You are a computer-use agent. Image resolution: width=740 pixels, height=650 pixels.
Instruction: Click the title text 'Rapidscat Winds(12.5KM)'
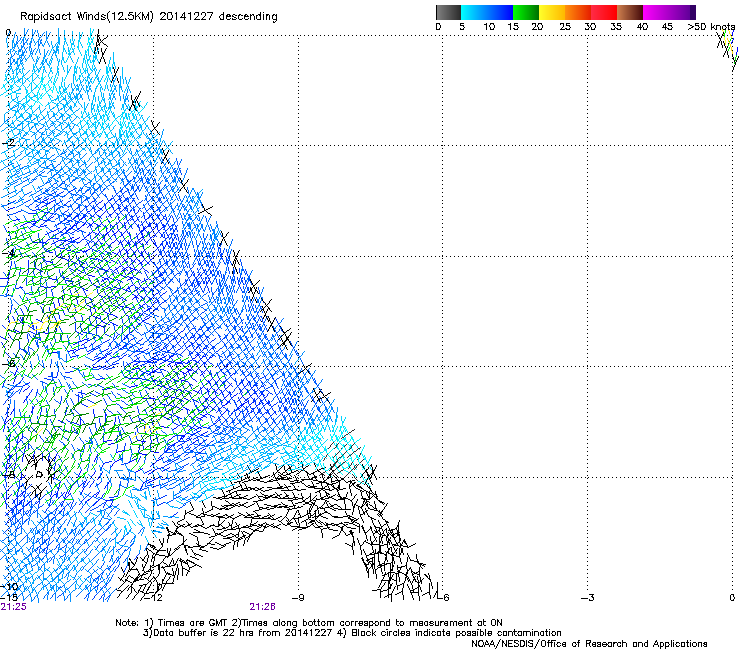pyautogui.click(x=87, y=17)
